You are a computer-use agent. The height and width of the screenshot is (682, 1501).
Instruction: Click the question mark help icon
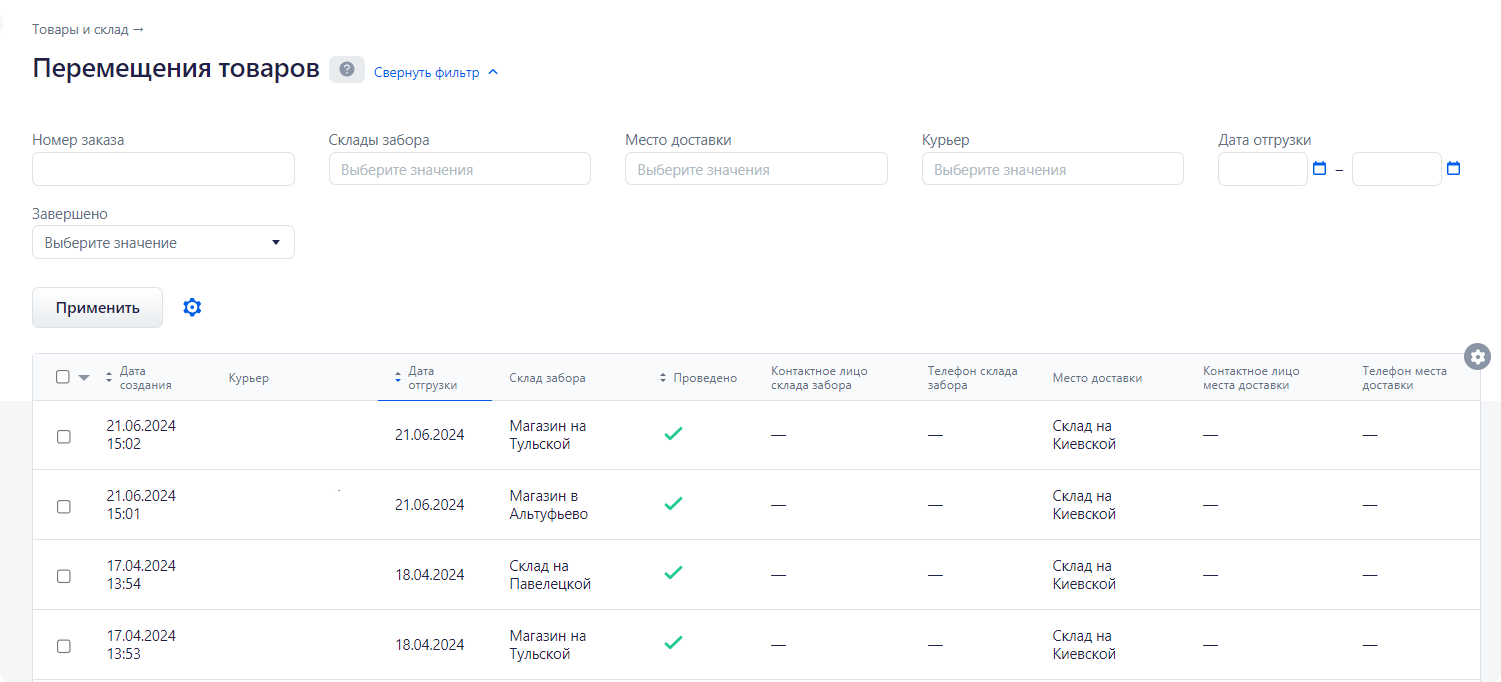(346, 70)
